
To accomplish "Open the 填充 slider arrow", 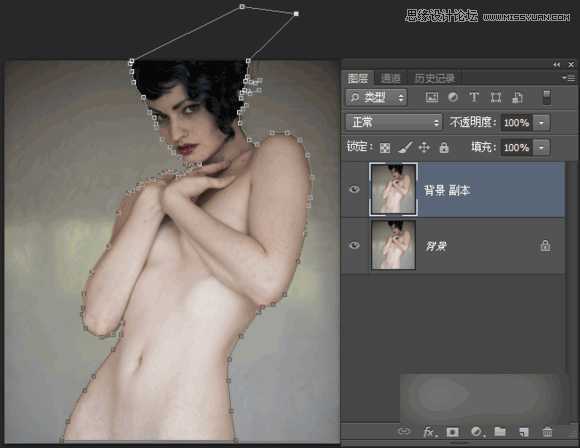I will coord(541,148).
